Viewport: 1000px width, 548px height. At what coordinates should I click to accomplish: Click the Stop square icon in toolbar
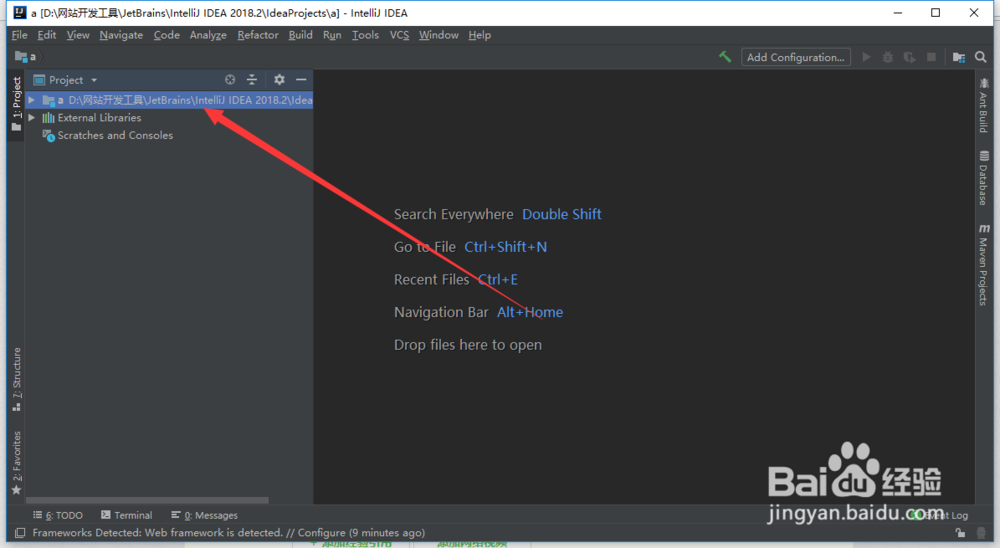click(x=931, y=57)
